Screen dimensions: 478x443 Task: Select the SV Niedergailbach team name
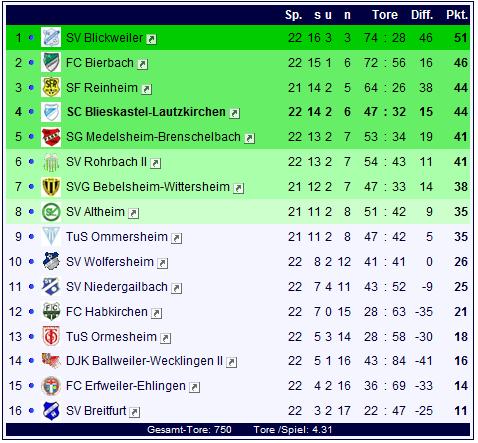coord(117,287)
